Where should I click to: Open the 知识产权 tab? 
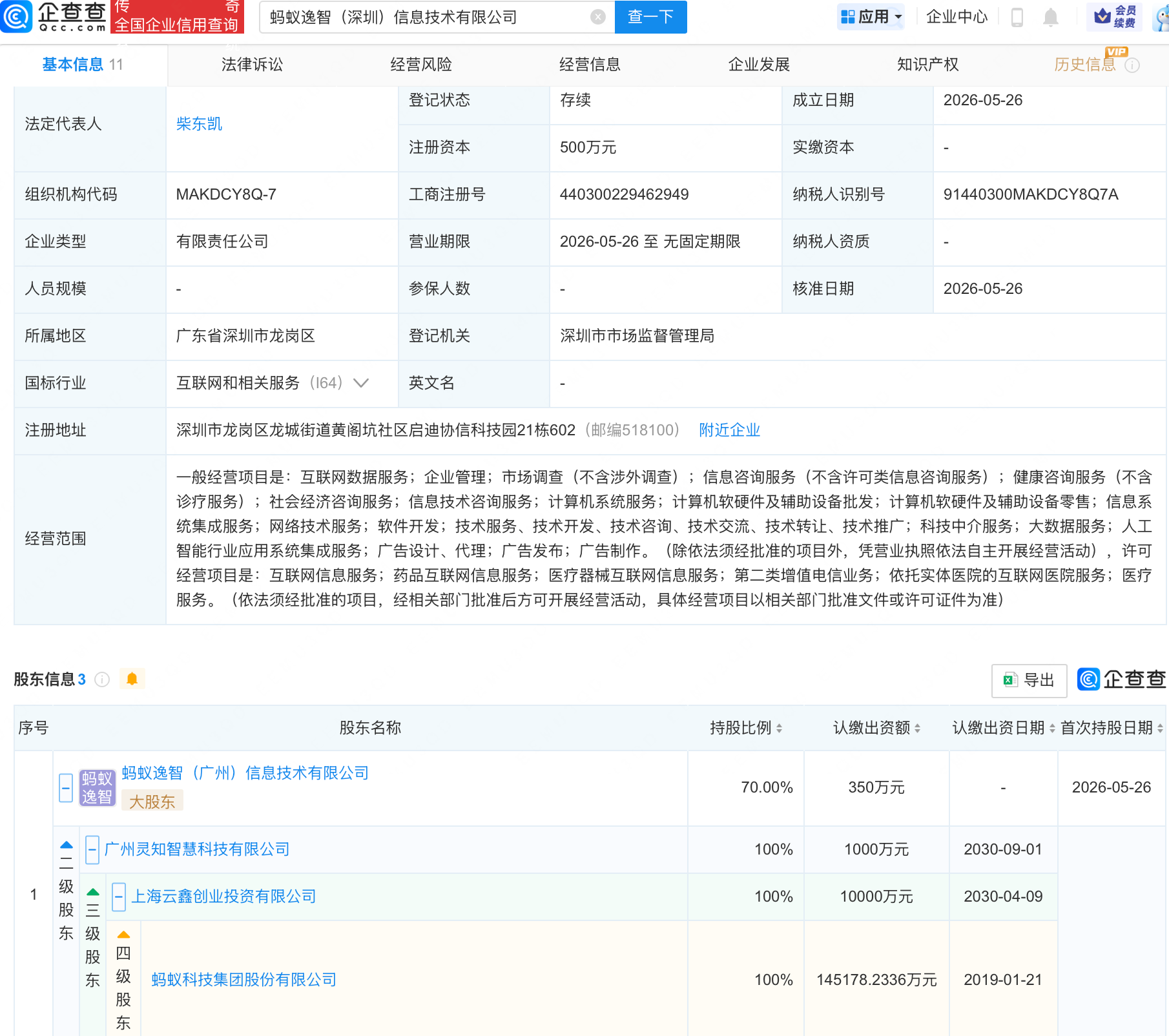927,65
